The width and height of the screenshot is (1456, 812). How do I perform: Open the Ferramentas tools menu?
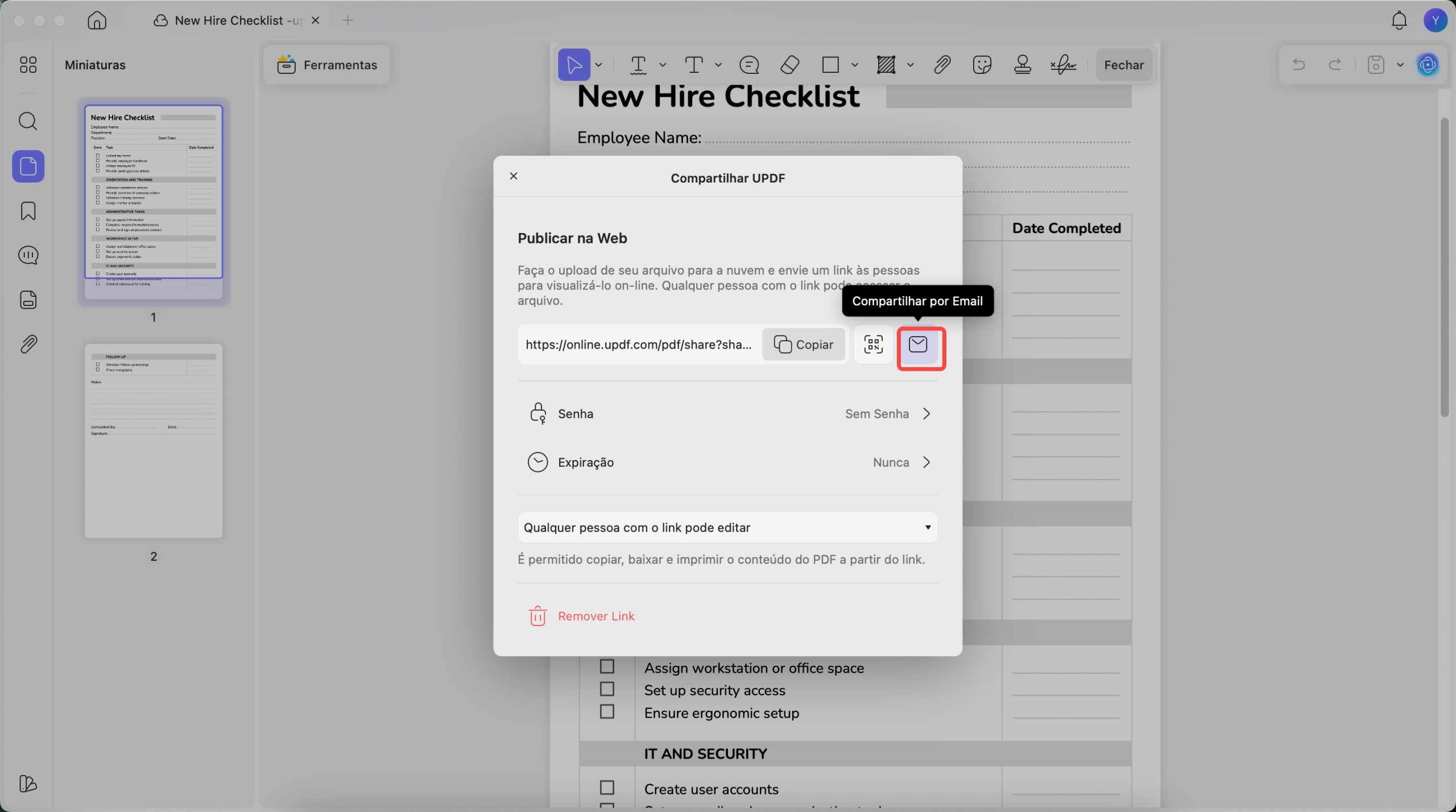pyautogui.click(x=326, y=65)
